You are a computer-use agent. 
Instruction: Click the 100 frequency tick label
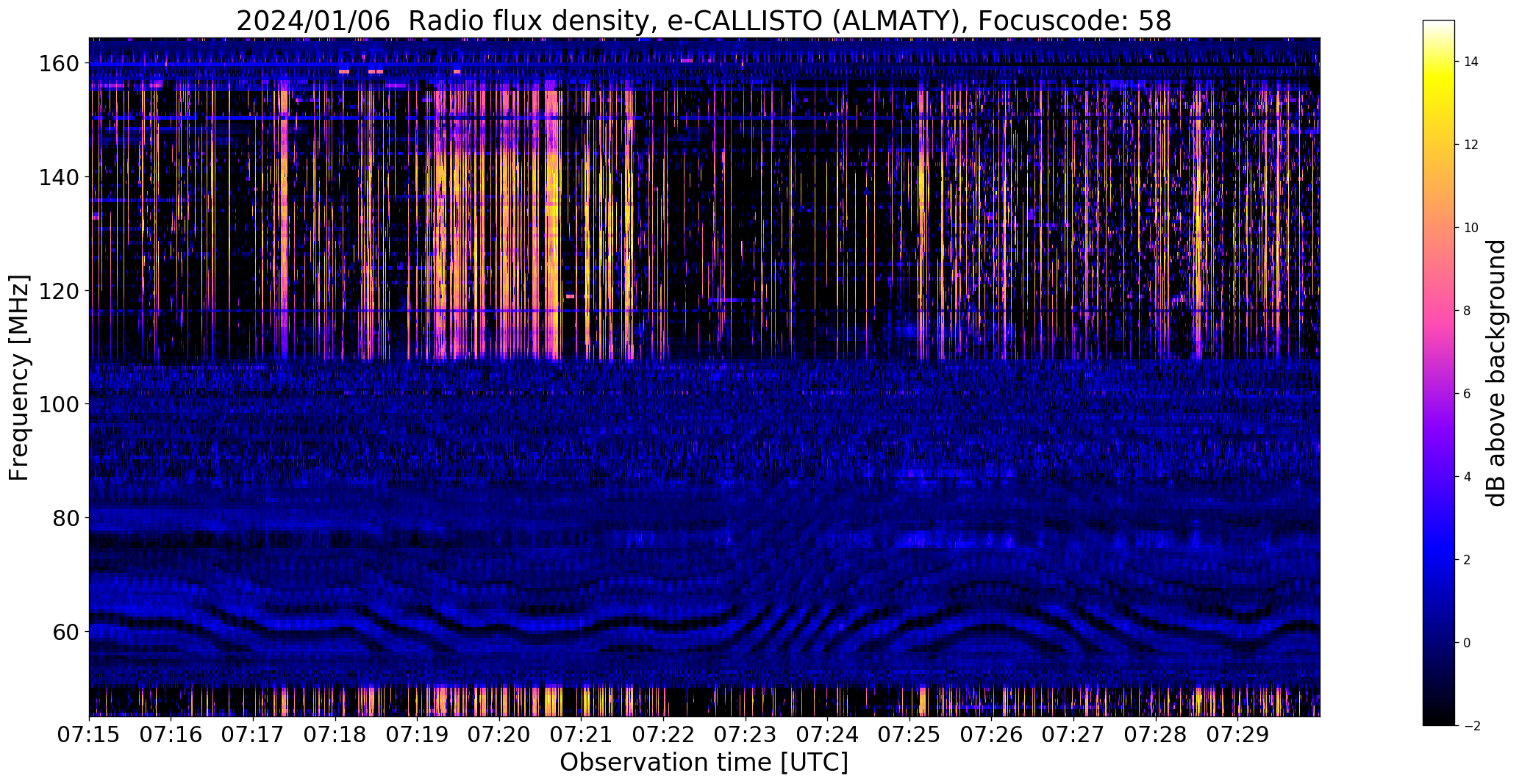(x=58, y=404)
